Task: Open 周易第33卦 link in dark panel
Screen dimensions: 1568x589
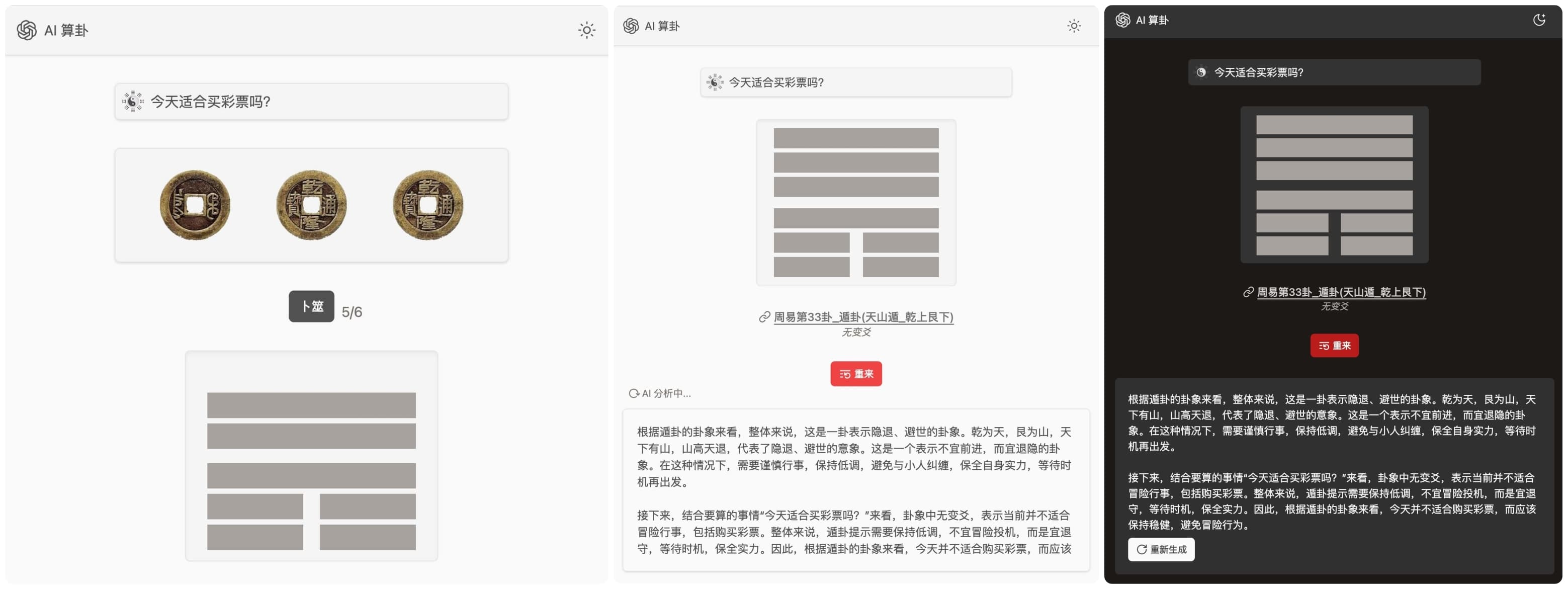Action: tap(1341, 292)
